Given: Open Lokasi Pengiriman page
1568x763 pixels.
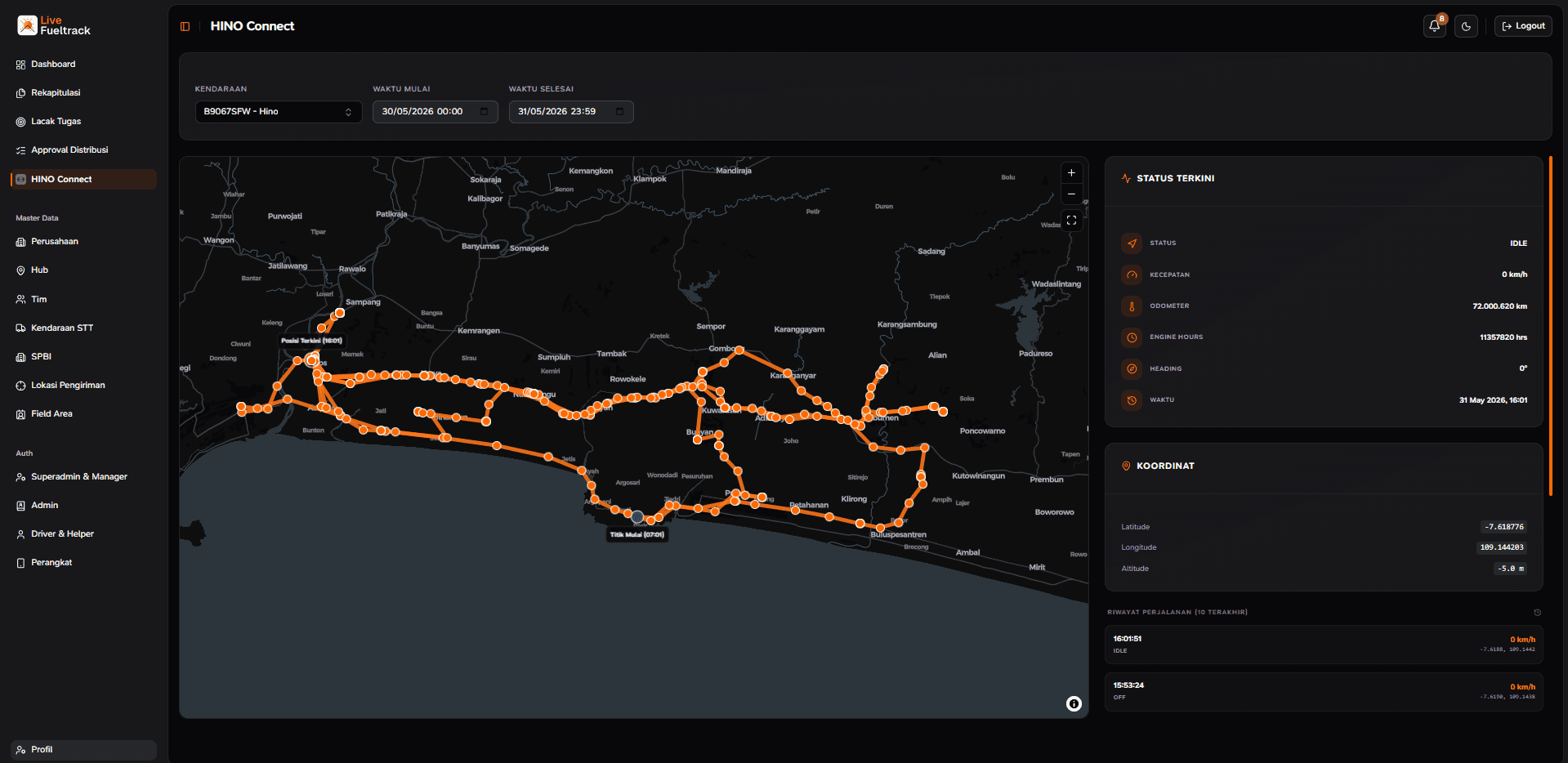Looking at the screenshot, I should [x=83, y=386].
